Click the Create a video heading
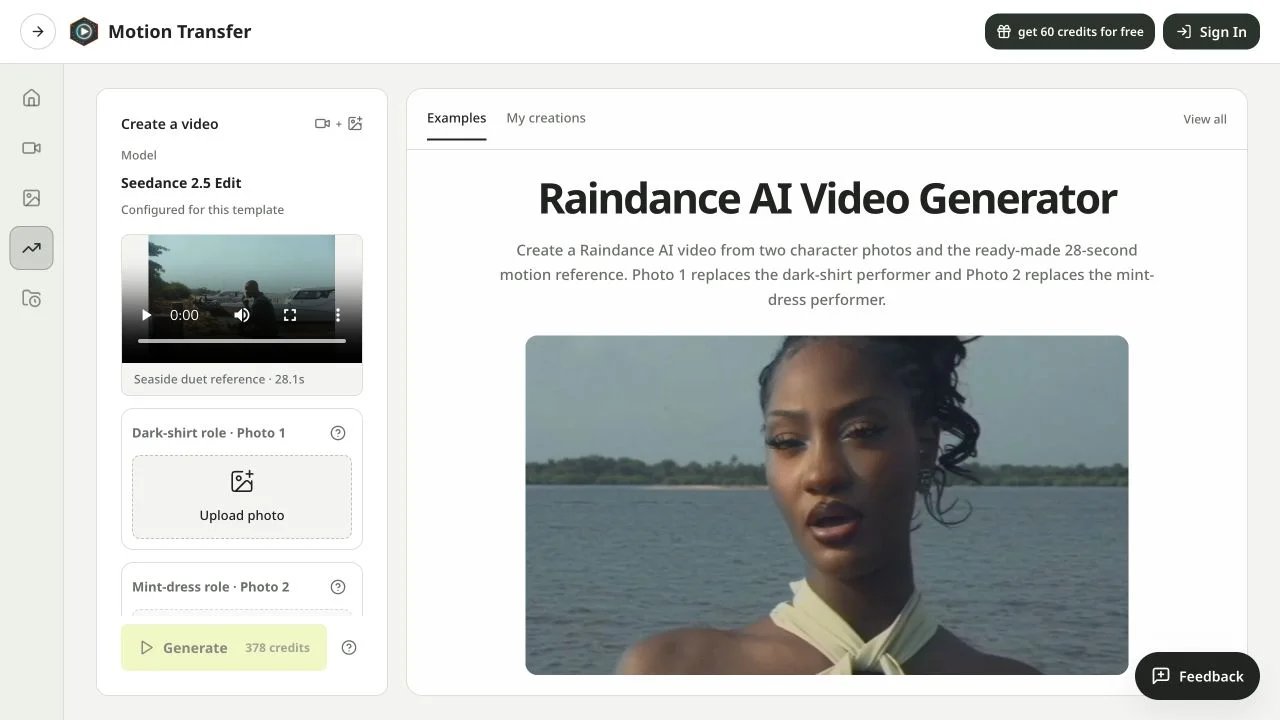Viewport: 1280px width, 720px height. coord(170,124)
